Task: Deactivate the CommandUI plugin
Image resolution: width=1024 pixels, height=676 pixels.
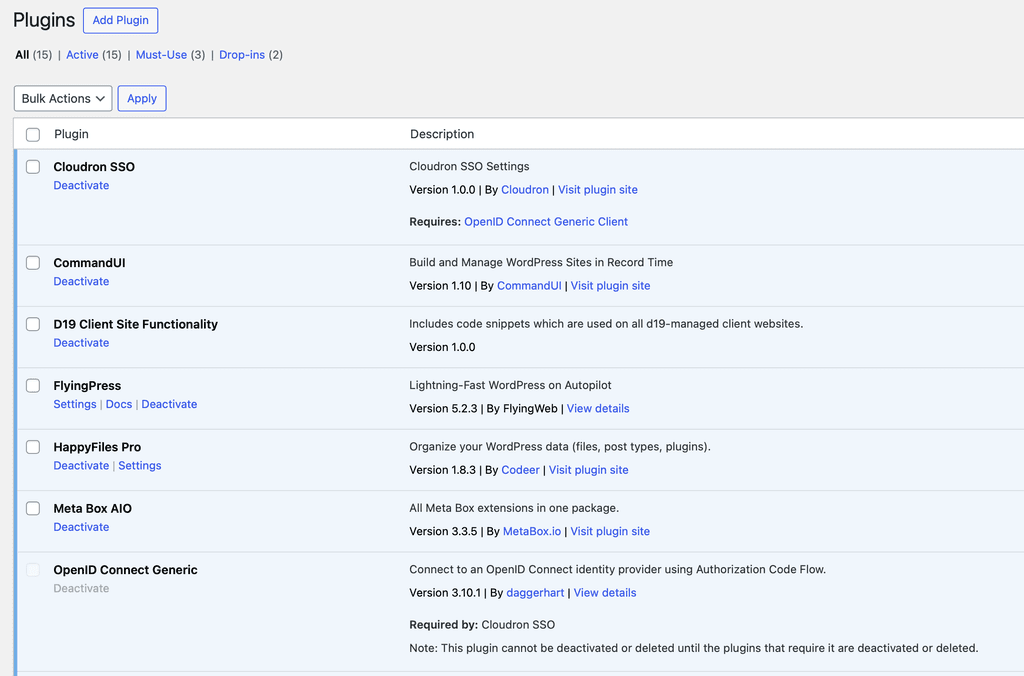Action: 81,282
